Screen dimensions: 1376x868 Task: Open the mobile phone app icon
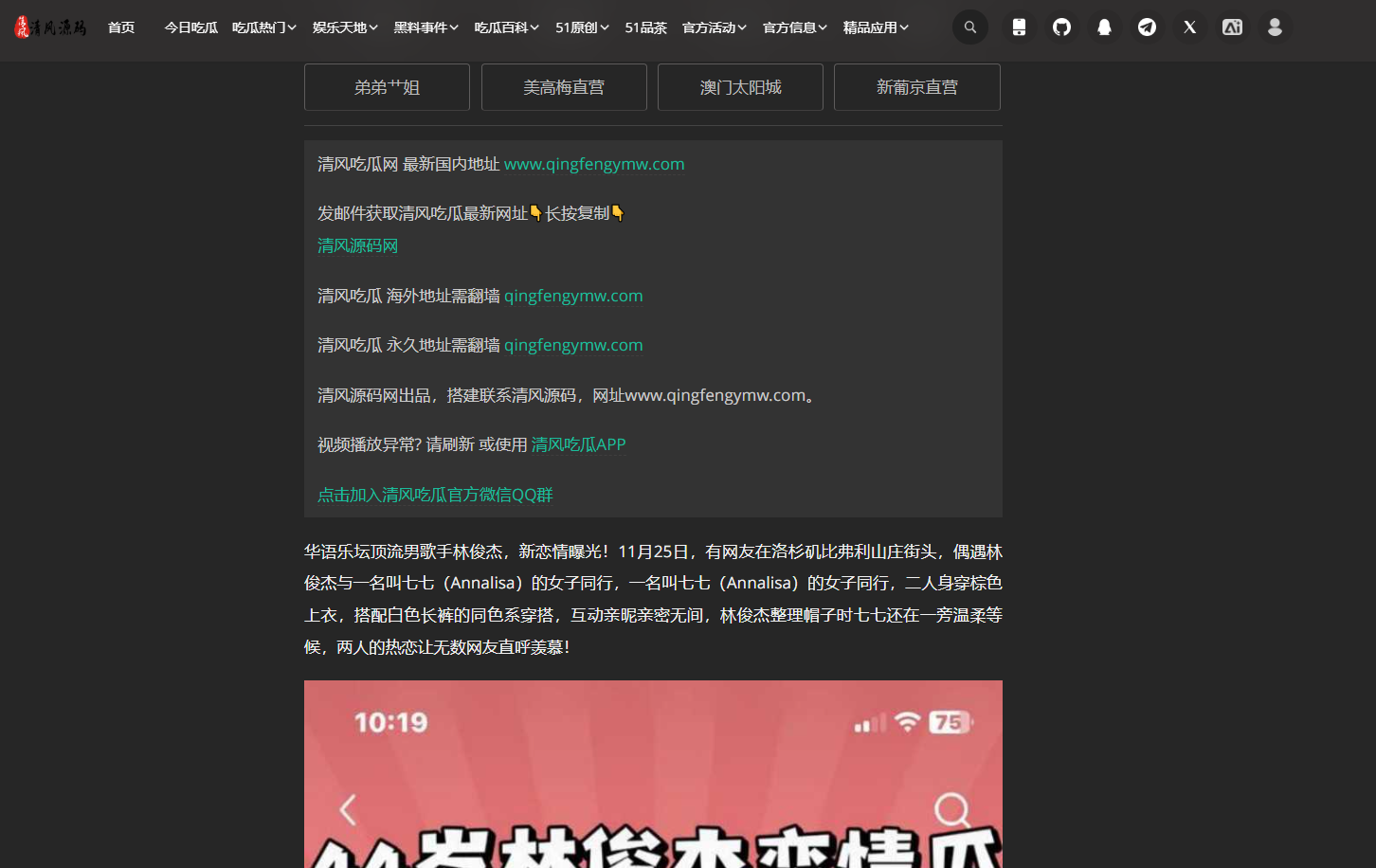click(1019, 27)
